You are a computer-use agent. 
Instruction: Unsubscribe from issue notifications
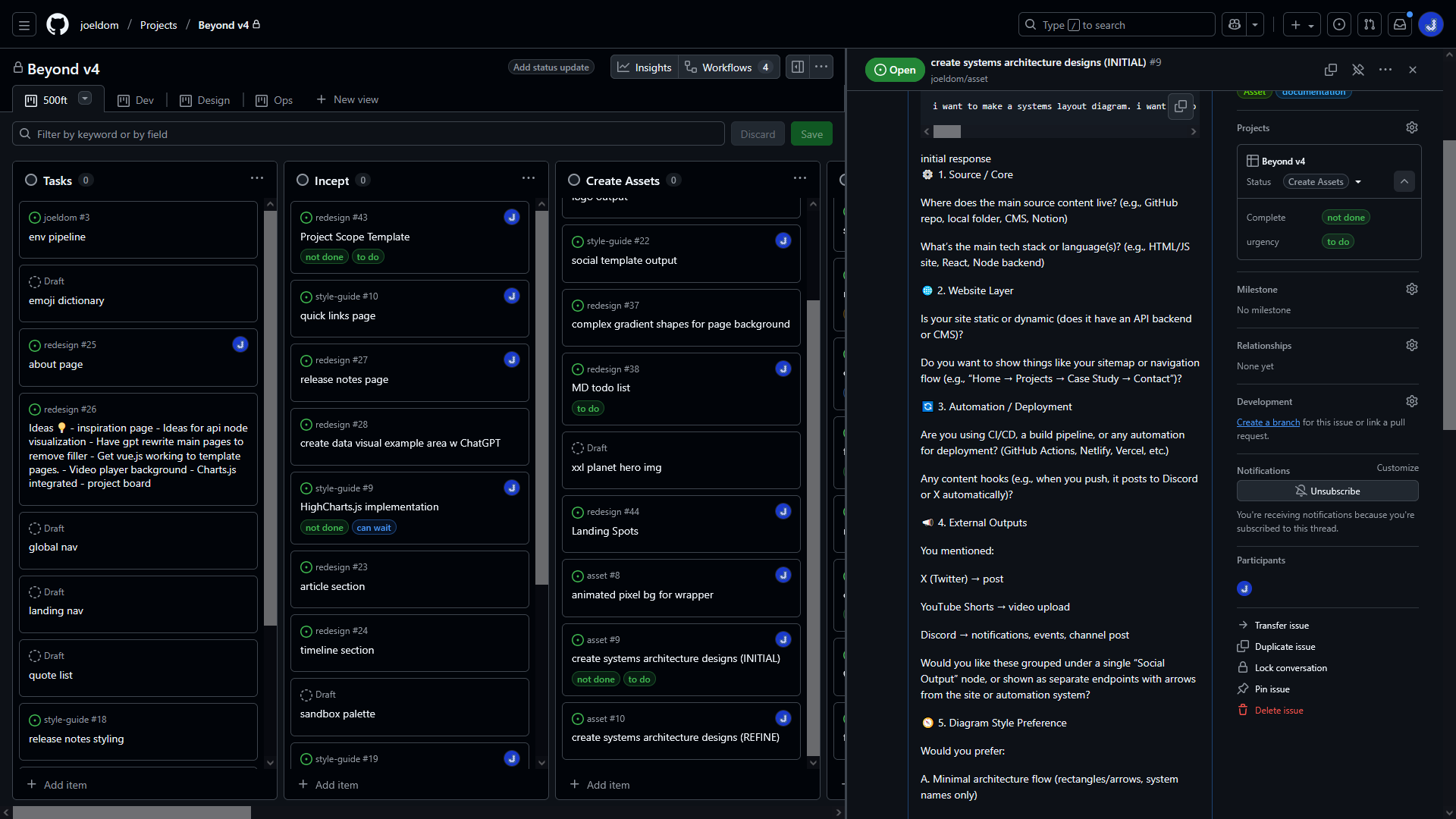[1327, 491]
